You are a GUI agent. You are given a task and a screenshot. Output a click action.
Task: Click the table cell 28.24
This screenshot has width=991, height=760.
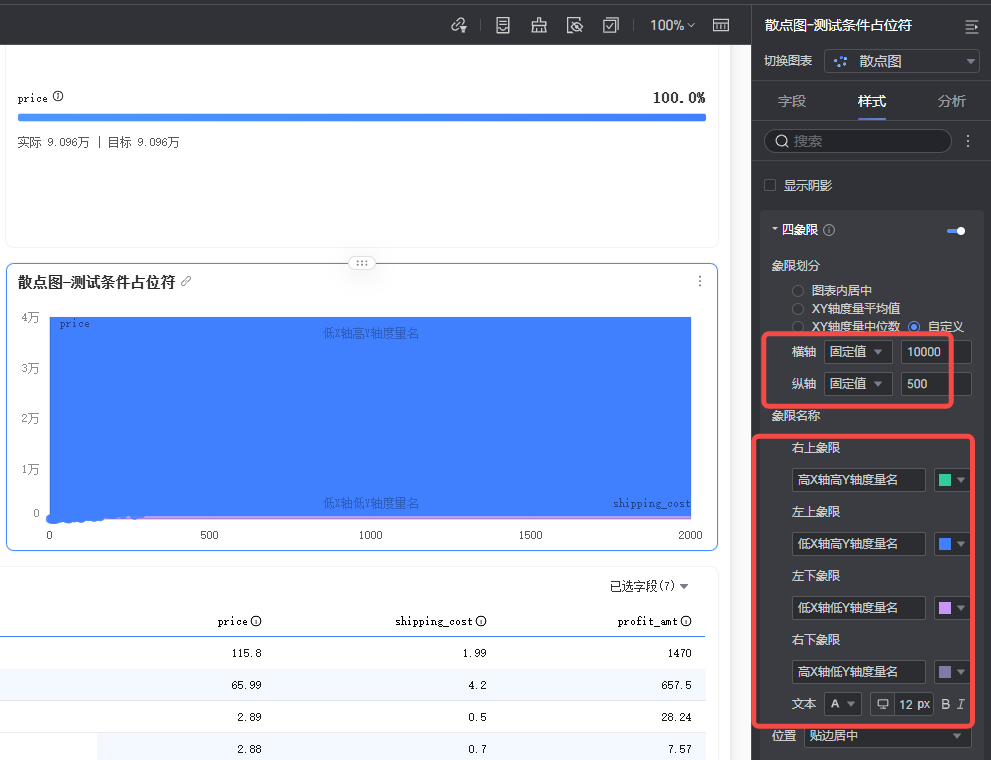point(676,717)
